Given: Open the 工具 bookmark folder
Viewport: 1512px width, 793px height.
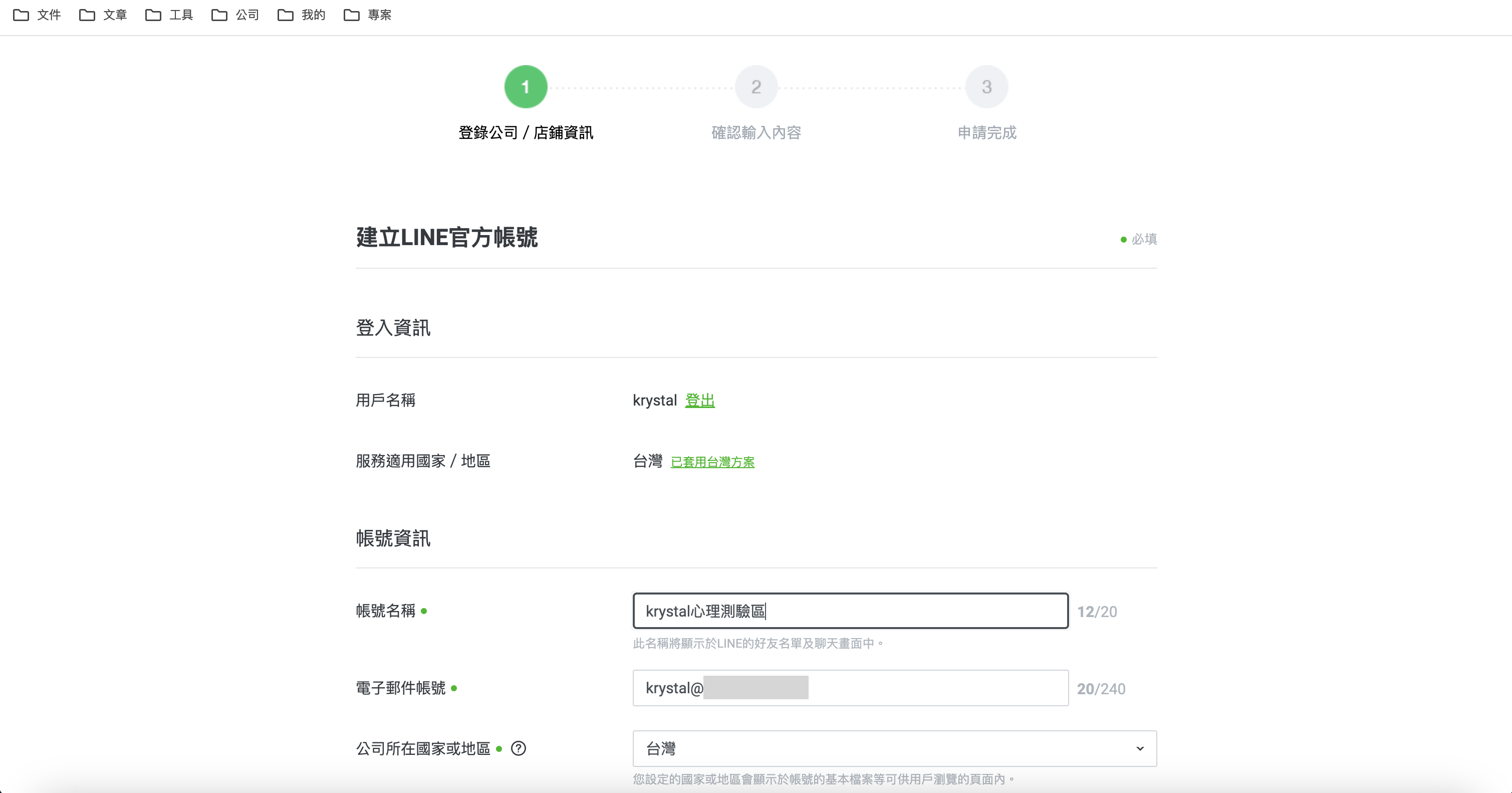Looking at the screenshot, I should pos(169,15).
